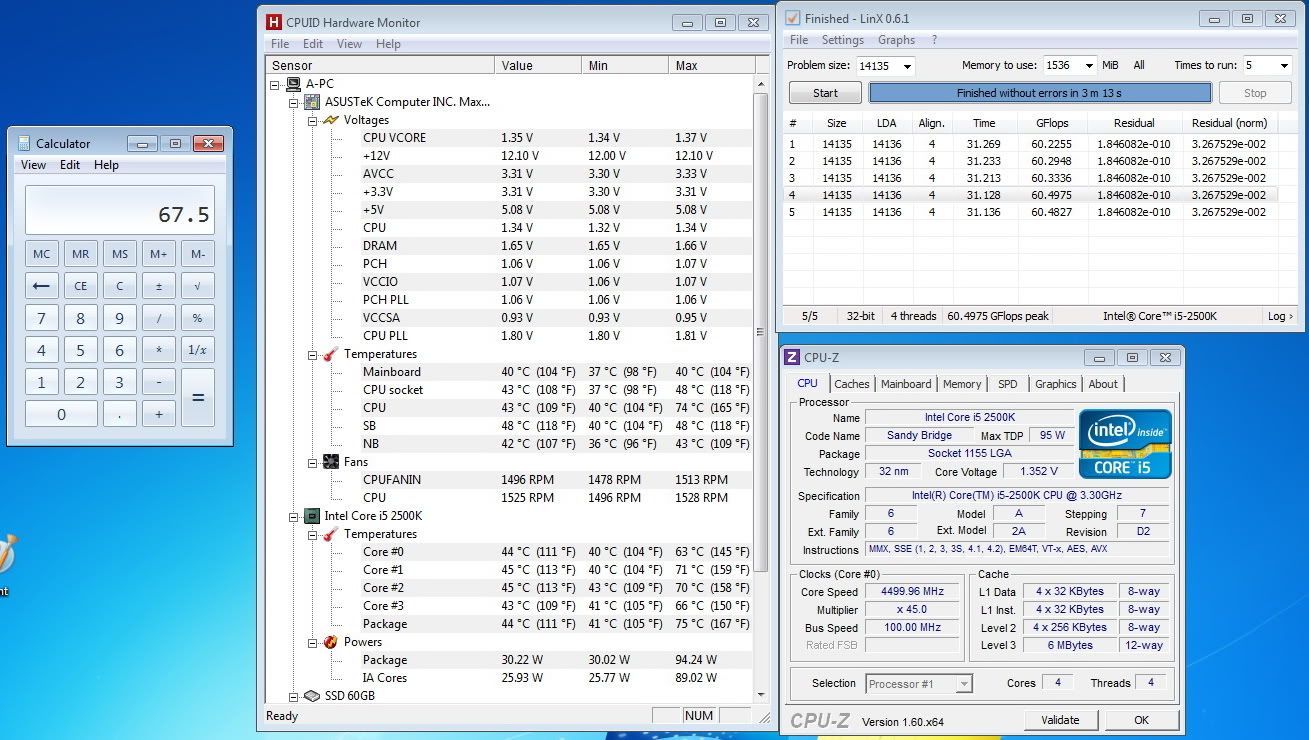Switch to CPU-Z Memory tab
The height and width of the screenshot is (740, 1309).
point(961,384)
